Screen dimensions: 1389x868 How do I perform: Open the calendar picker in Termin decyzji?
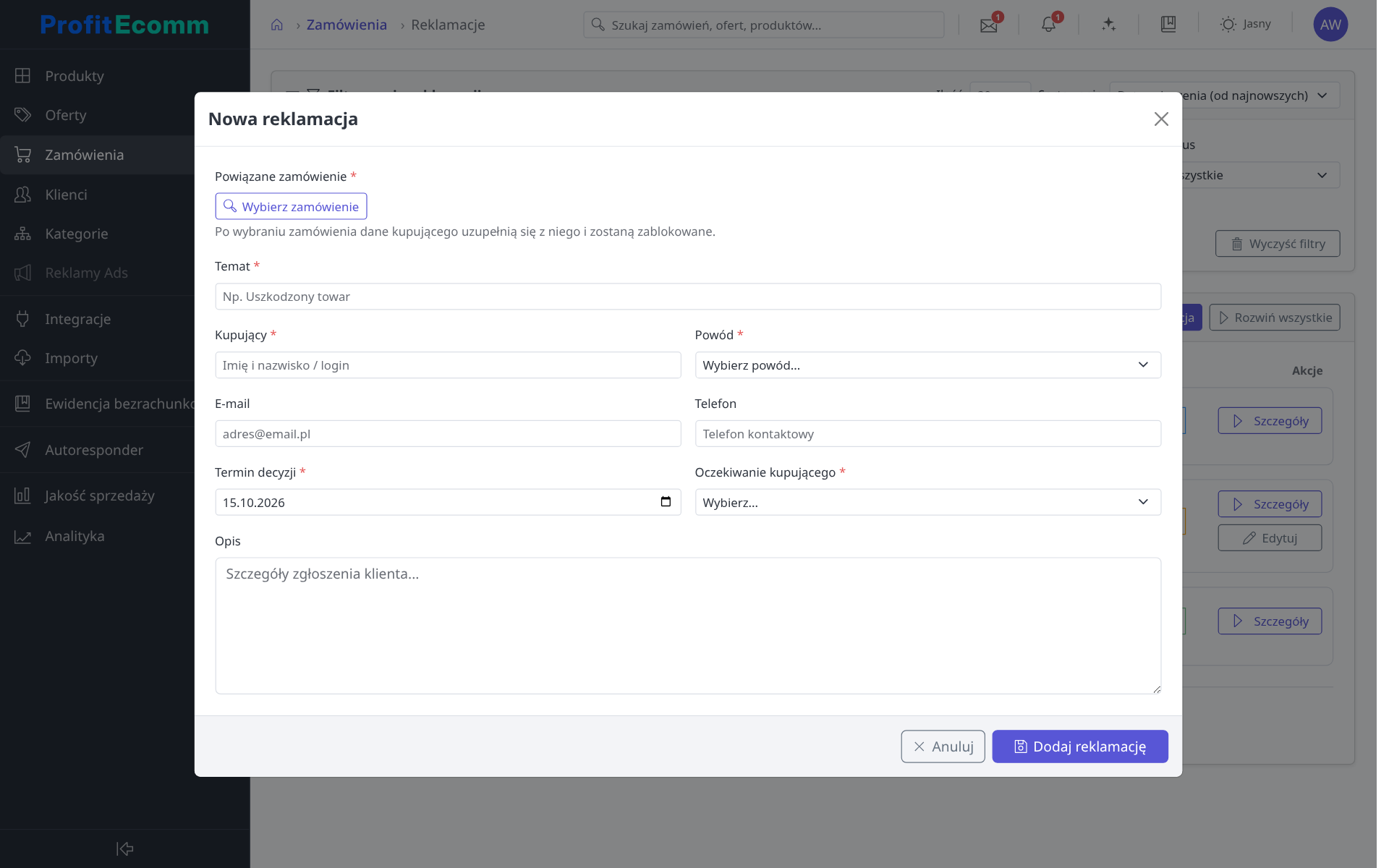click(666, 502)
